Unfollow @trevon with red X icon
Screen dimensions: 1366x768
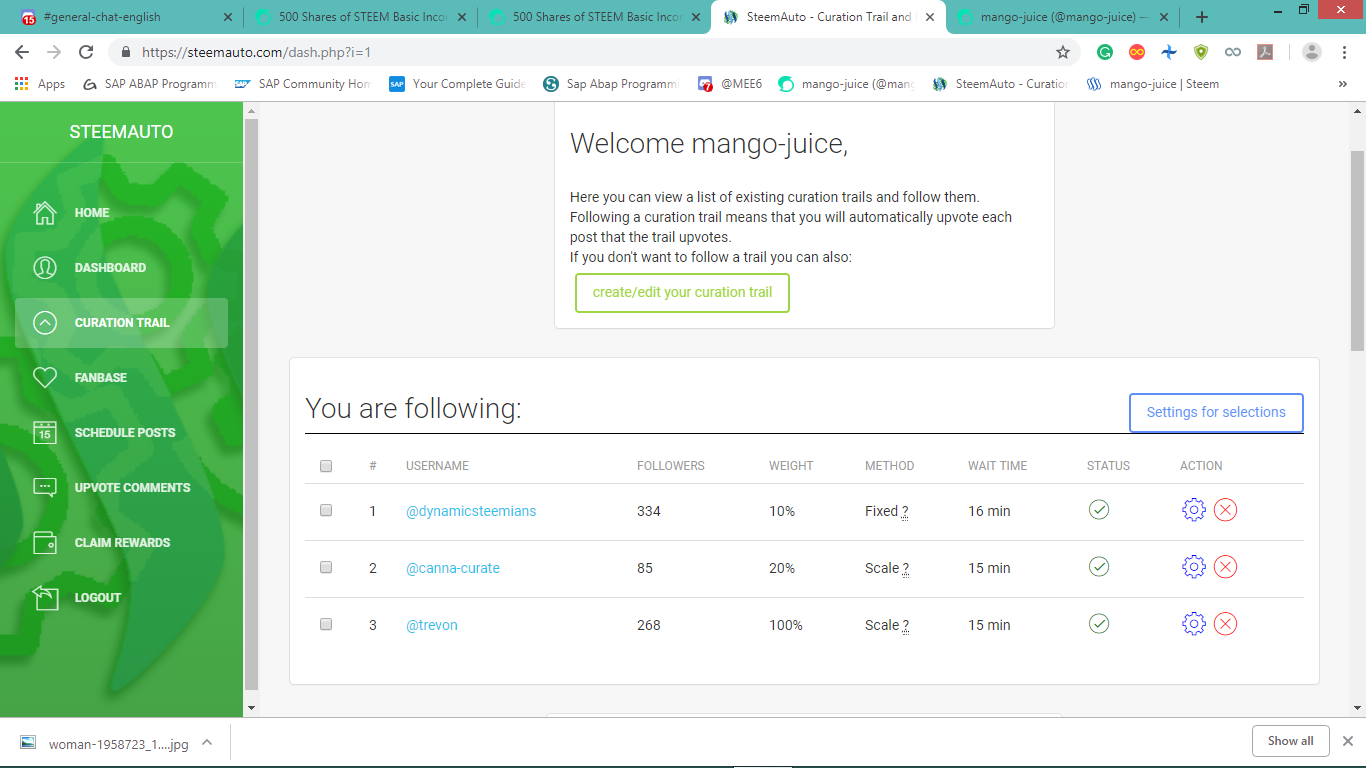[x=1225, y=624]
